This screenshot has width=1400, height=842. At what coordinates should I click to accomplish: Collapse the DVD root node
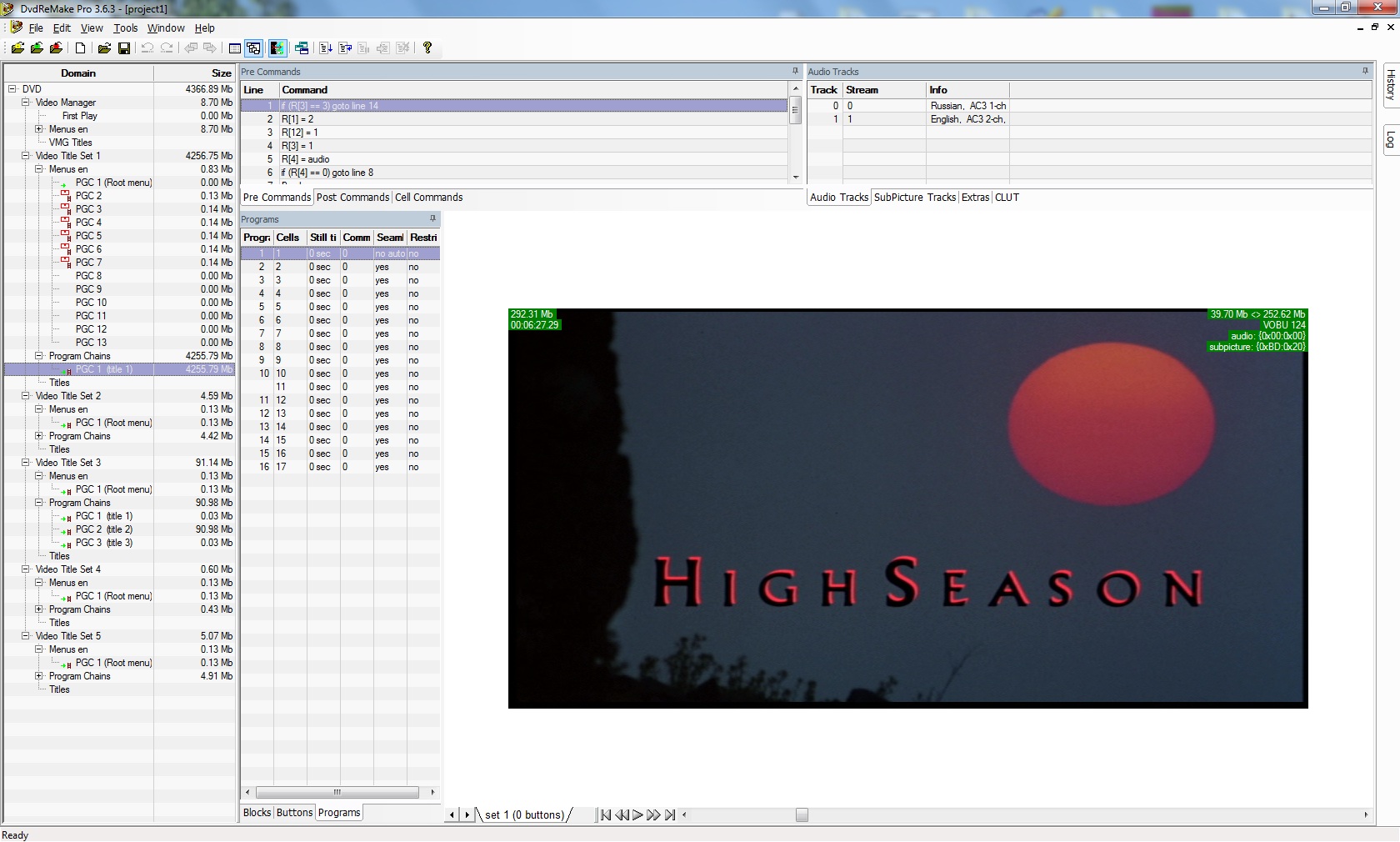(x=12, y=88)
